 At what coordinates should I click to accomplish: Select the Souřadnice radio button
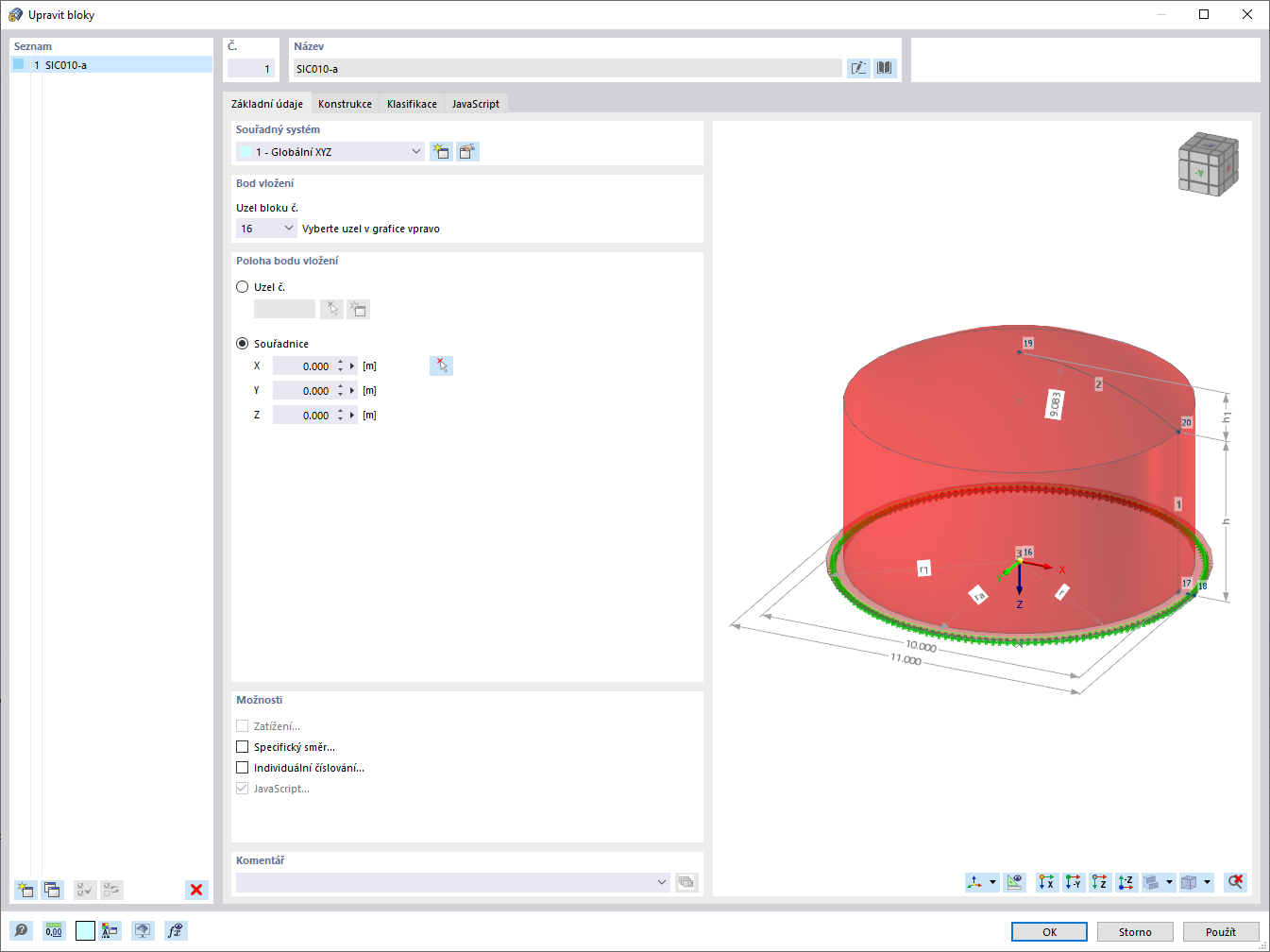point(242,343)
